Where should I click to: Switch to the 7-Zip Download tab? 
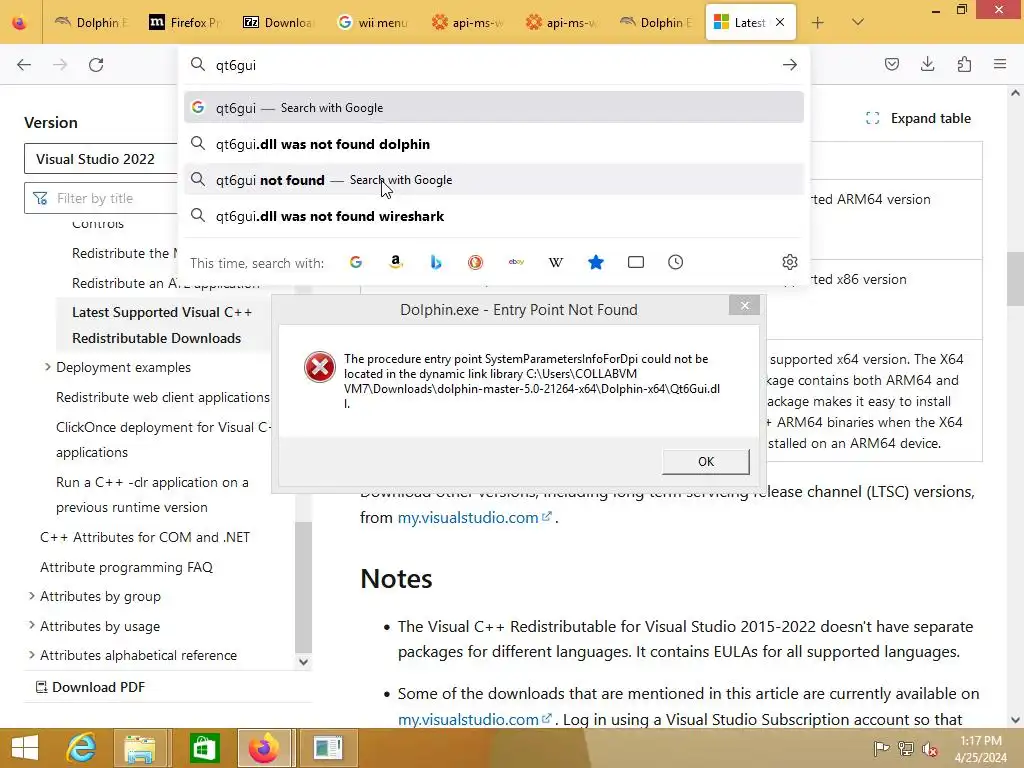(x=280, y=22)
